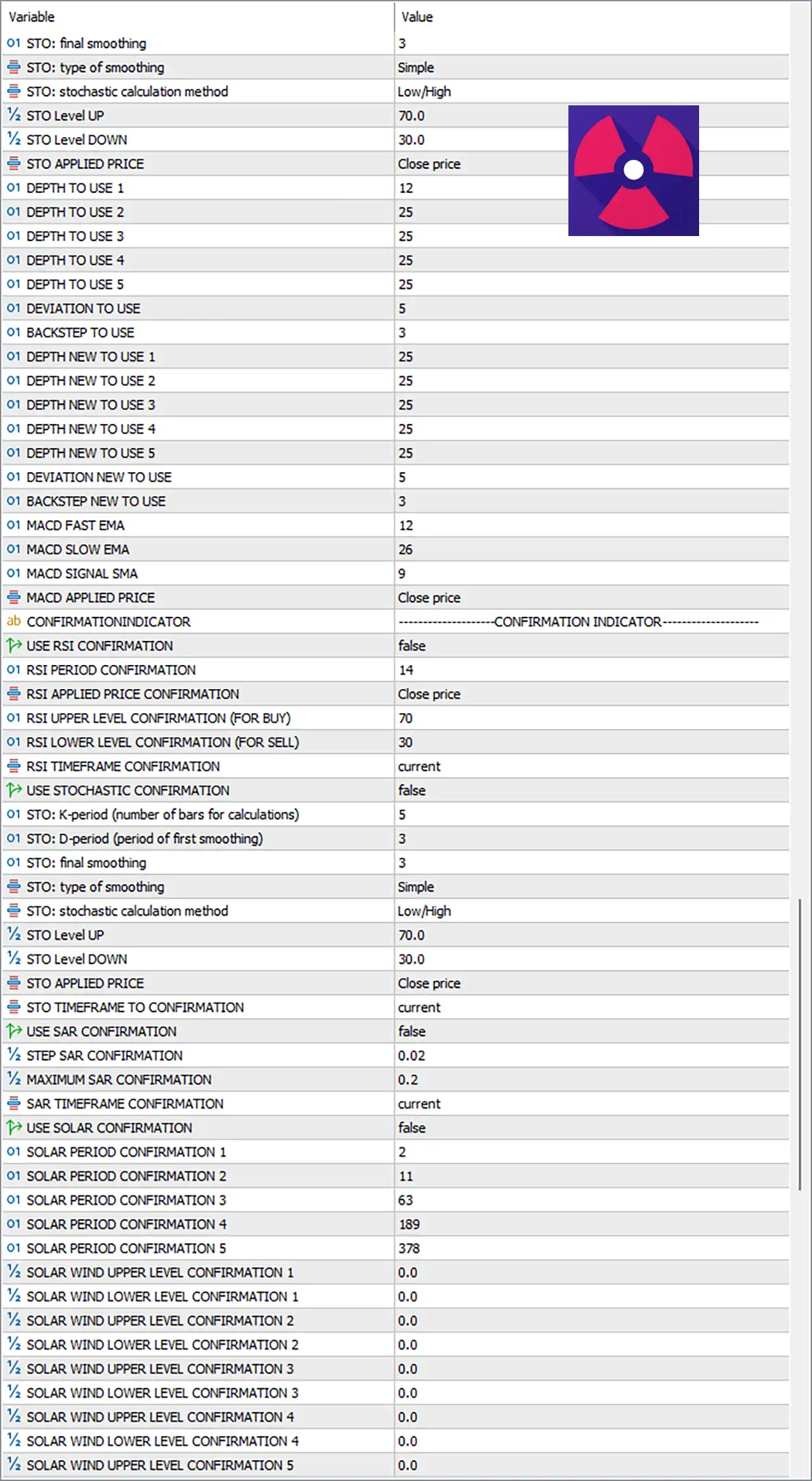Click the enum list icon beside MACD APPLIED PRICE
Viewport: 812px width, 1481px height.
[13, 598]
